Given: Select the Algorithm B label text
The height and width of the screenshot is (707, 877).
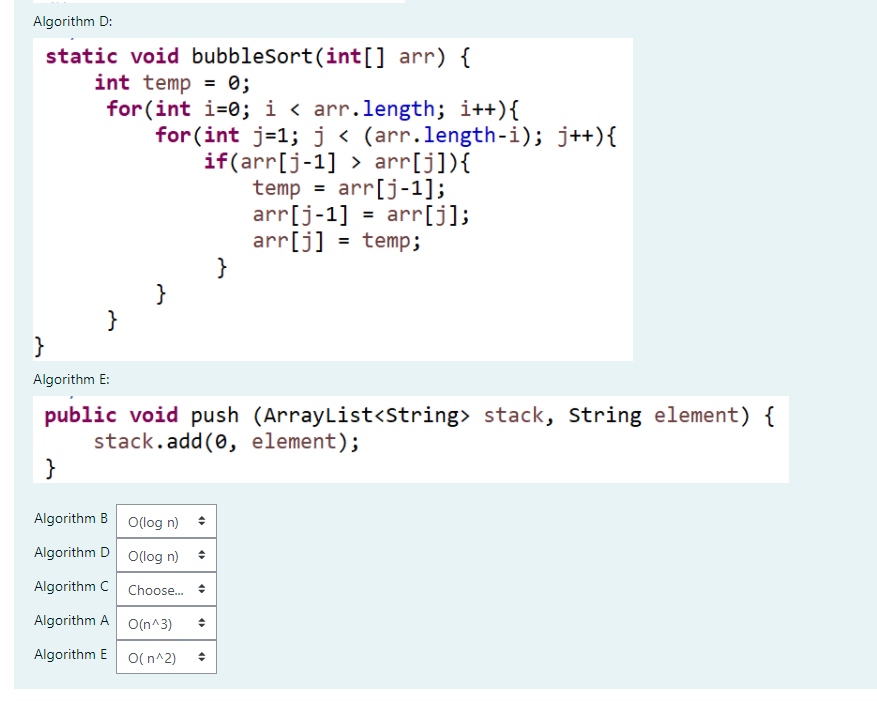Looking at the screenshot, I should [71, 518].
